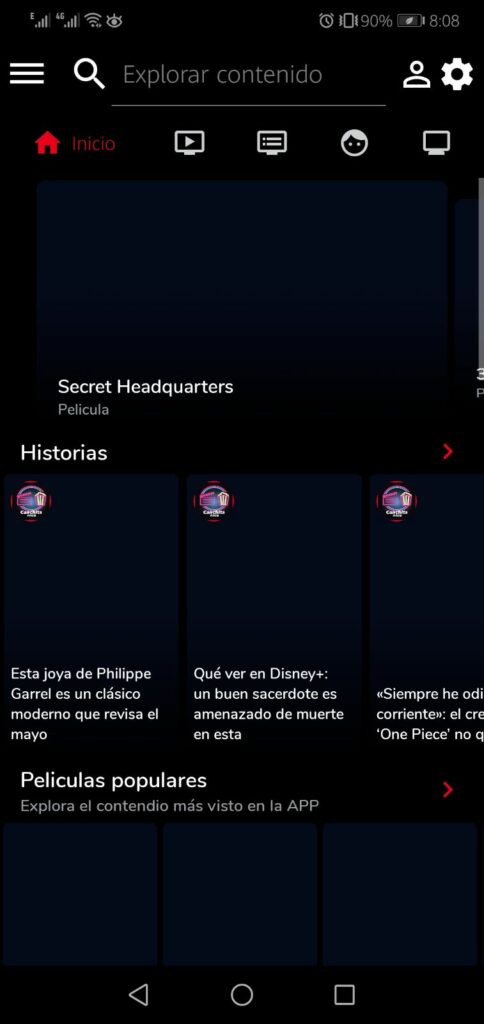Viewport: 484px width, 1024px height.
Task: Open the Qué ver en Disney+ story
Action: coord(274,610)
